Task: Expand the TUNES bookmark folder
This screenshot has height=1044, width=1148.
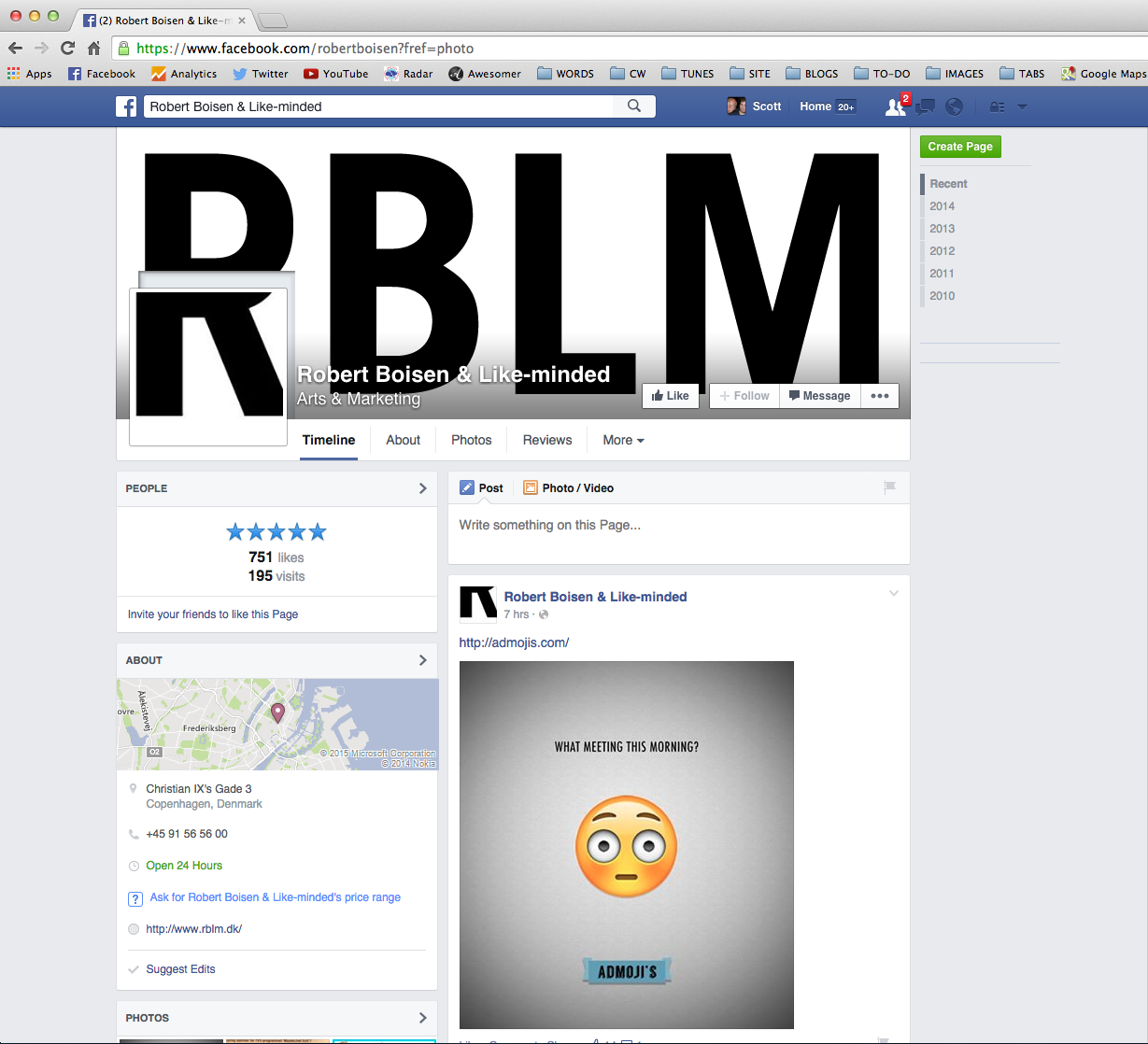Action: click(x=687, y=74)
